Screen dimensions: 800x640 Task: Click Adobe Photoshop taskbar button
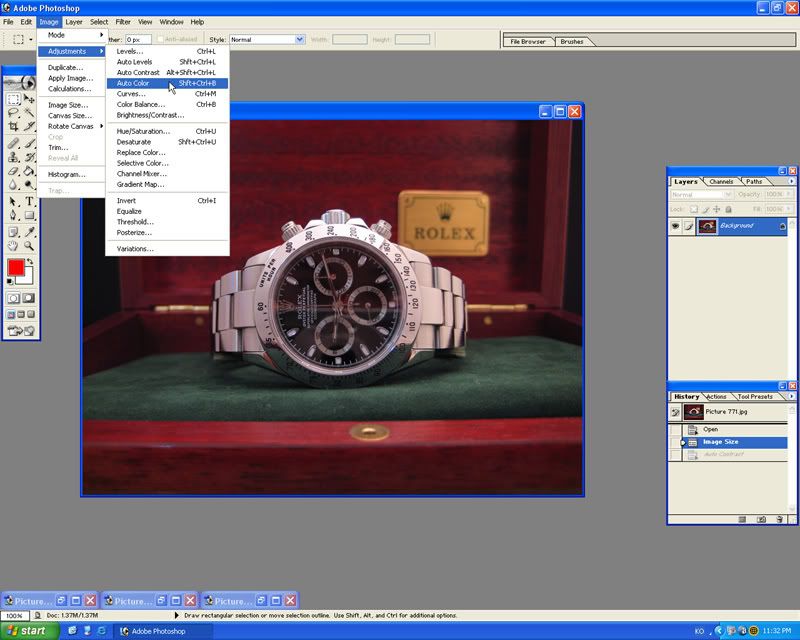[161, 631]
